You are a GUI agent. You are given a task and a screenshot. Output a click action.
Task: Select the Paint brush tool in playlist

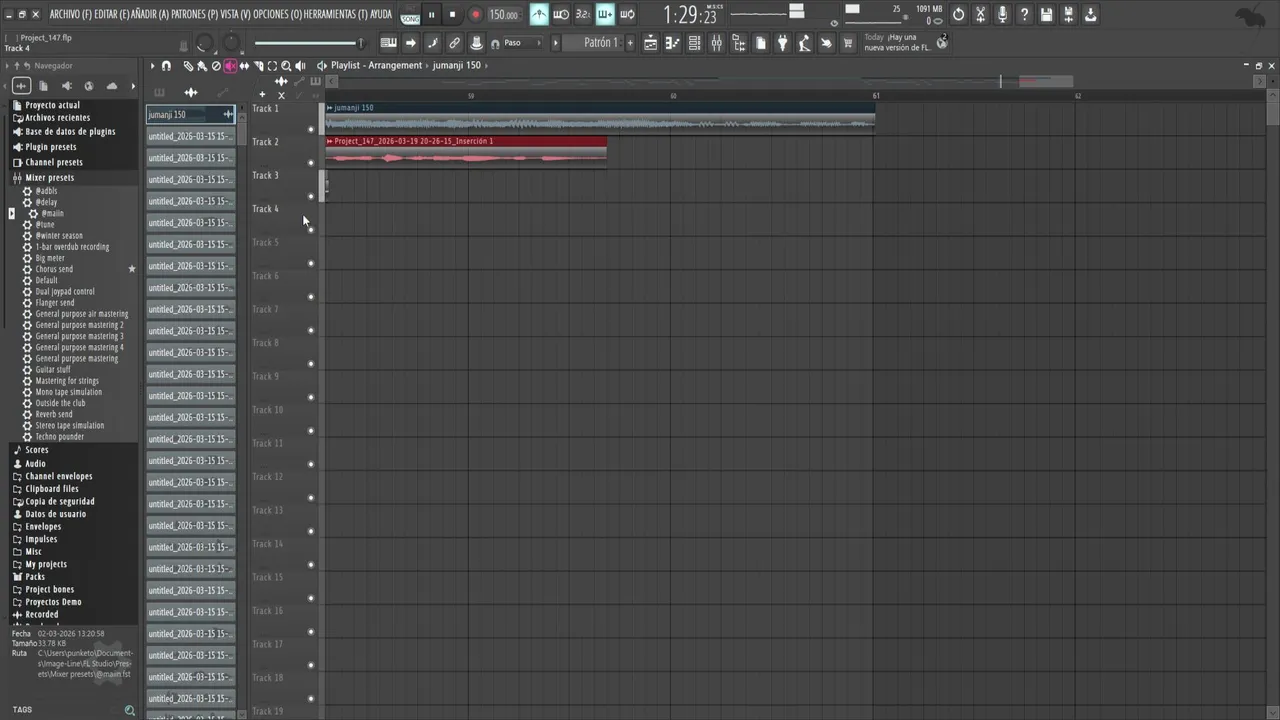tap(201, 66)
